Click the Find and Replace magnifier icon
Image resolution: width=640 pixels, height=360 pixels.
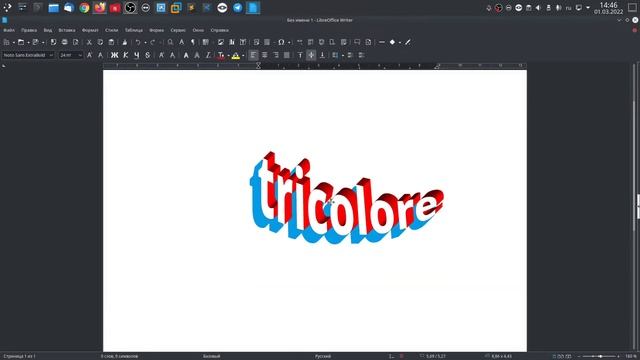tap(170, 42)
